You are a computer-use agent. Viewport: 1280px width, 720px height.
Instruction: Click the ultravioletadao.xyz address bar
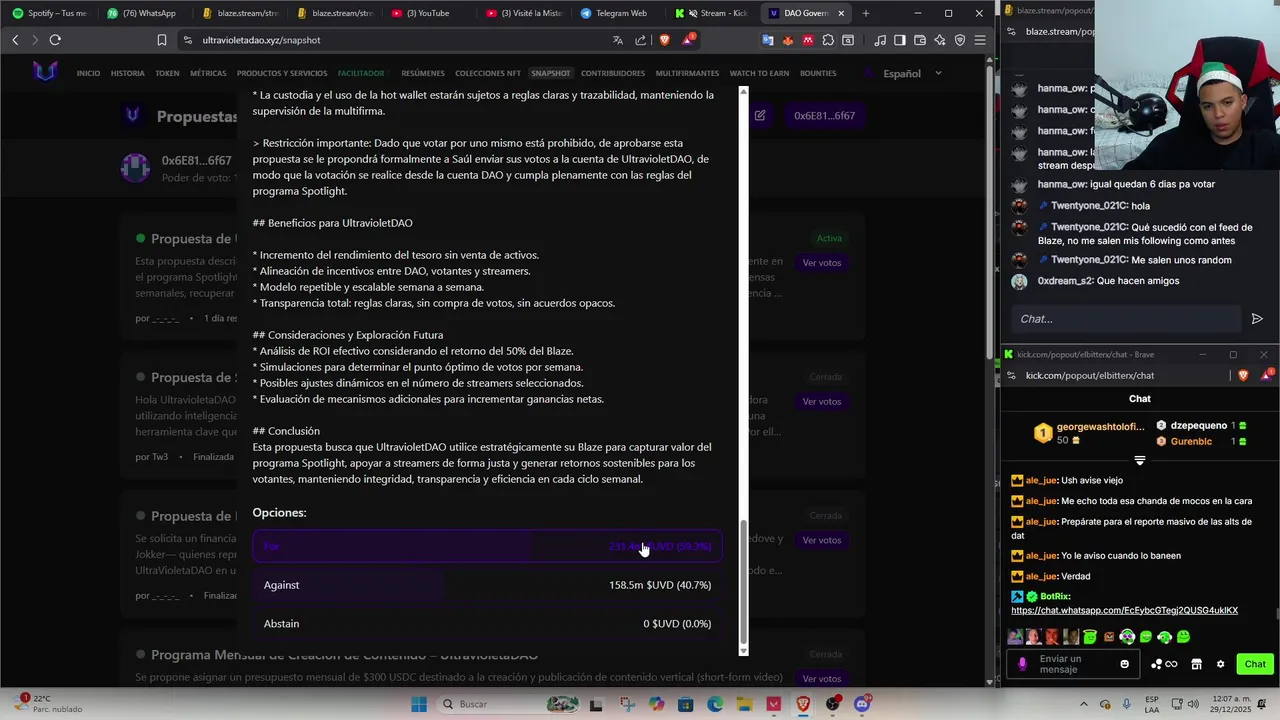click(x=400, y=40)
